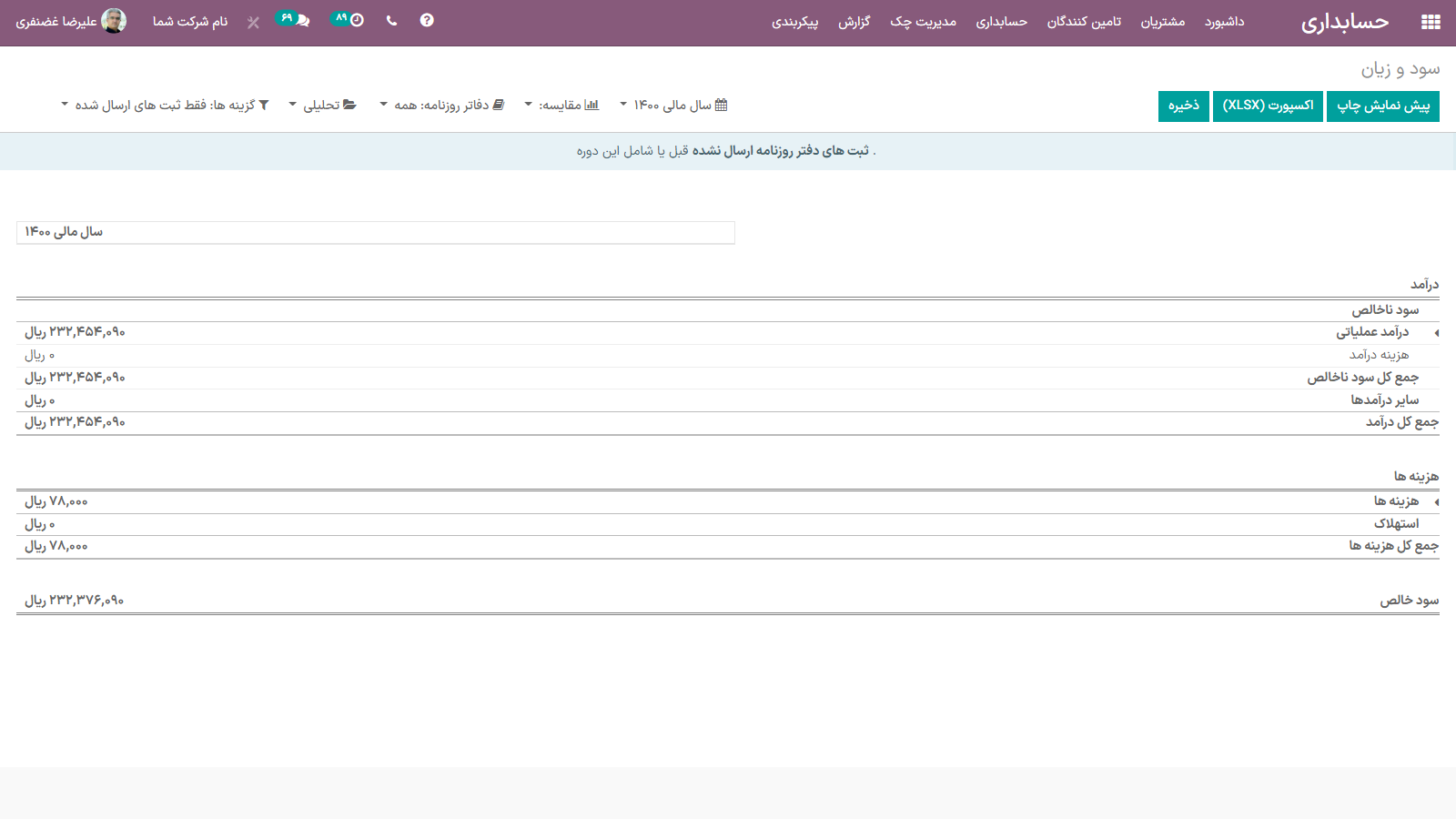Screen dimensions: 1456x819
Task: Open the تحلیلی analytic dropdown
Action: (x=322, y=105)
